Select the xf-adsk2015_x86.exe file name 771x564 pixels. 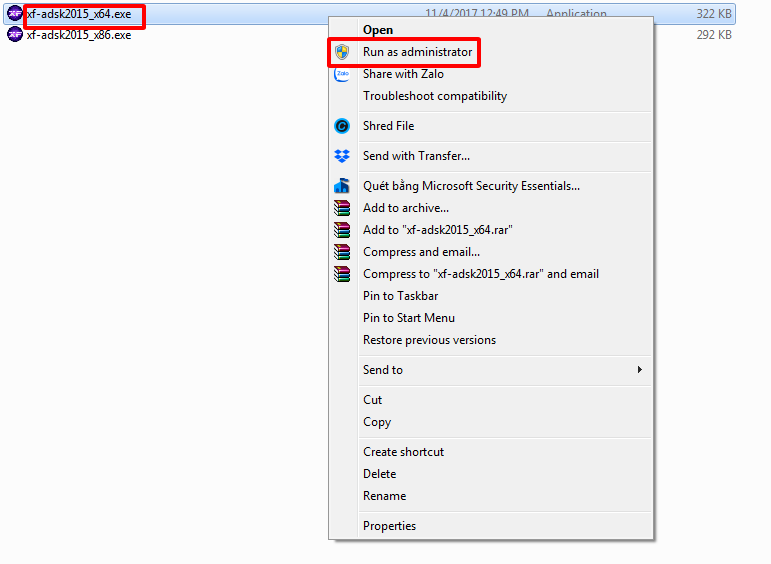pos(78,34)
